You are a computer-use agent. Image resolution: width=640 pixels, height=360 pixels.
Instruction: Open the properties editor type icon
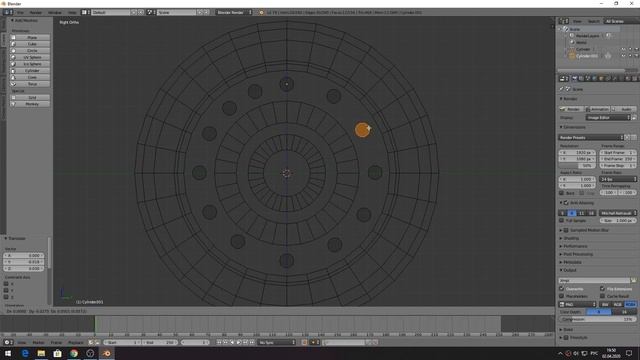click(564, 78)
